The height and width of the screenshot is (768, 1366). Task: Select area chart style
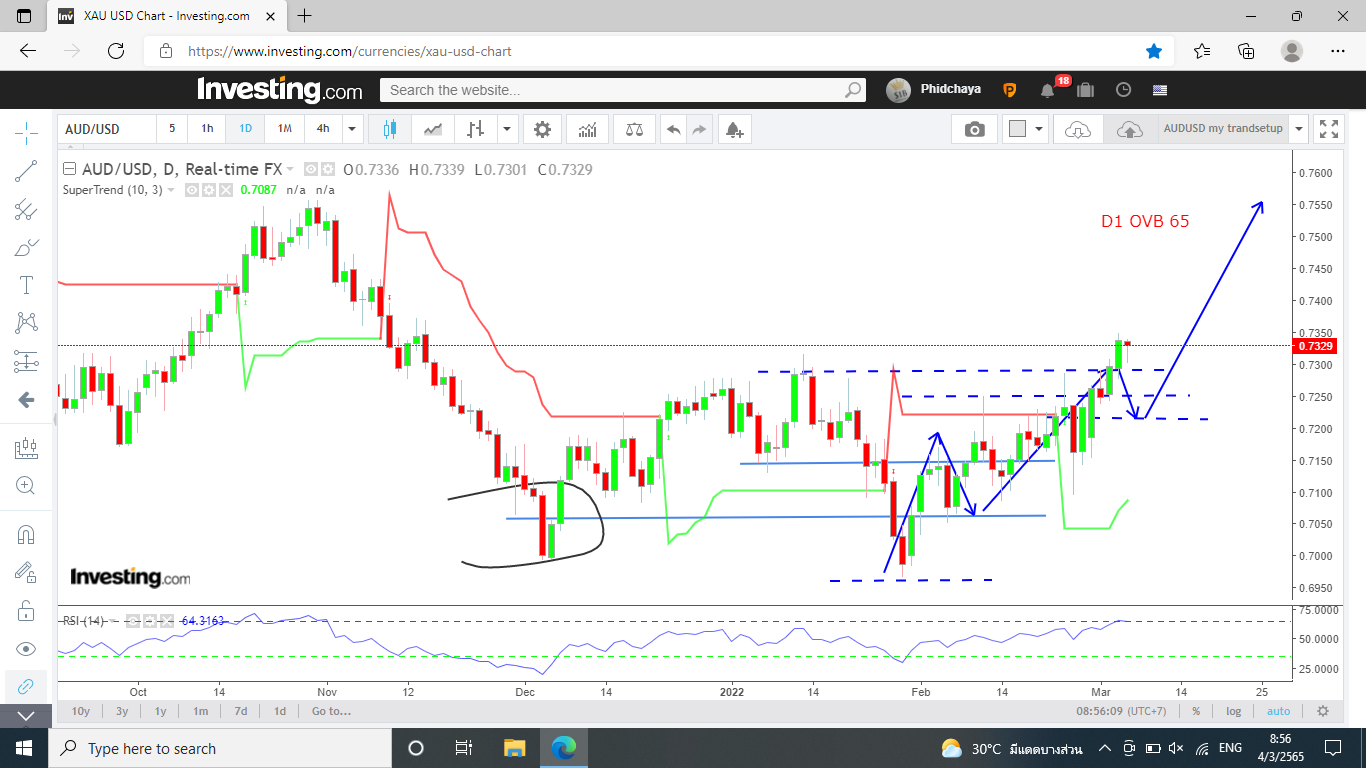pyautogui.click(x=433, y=129)
